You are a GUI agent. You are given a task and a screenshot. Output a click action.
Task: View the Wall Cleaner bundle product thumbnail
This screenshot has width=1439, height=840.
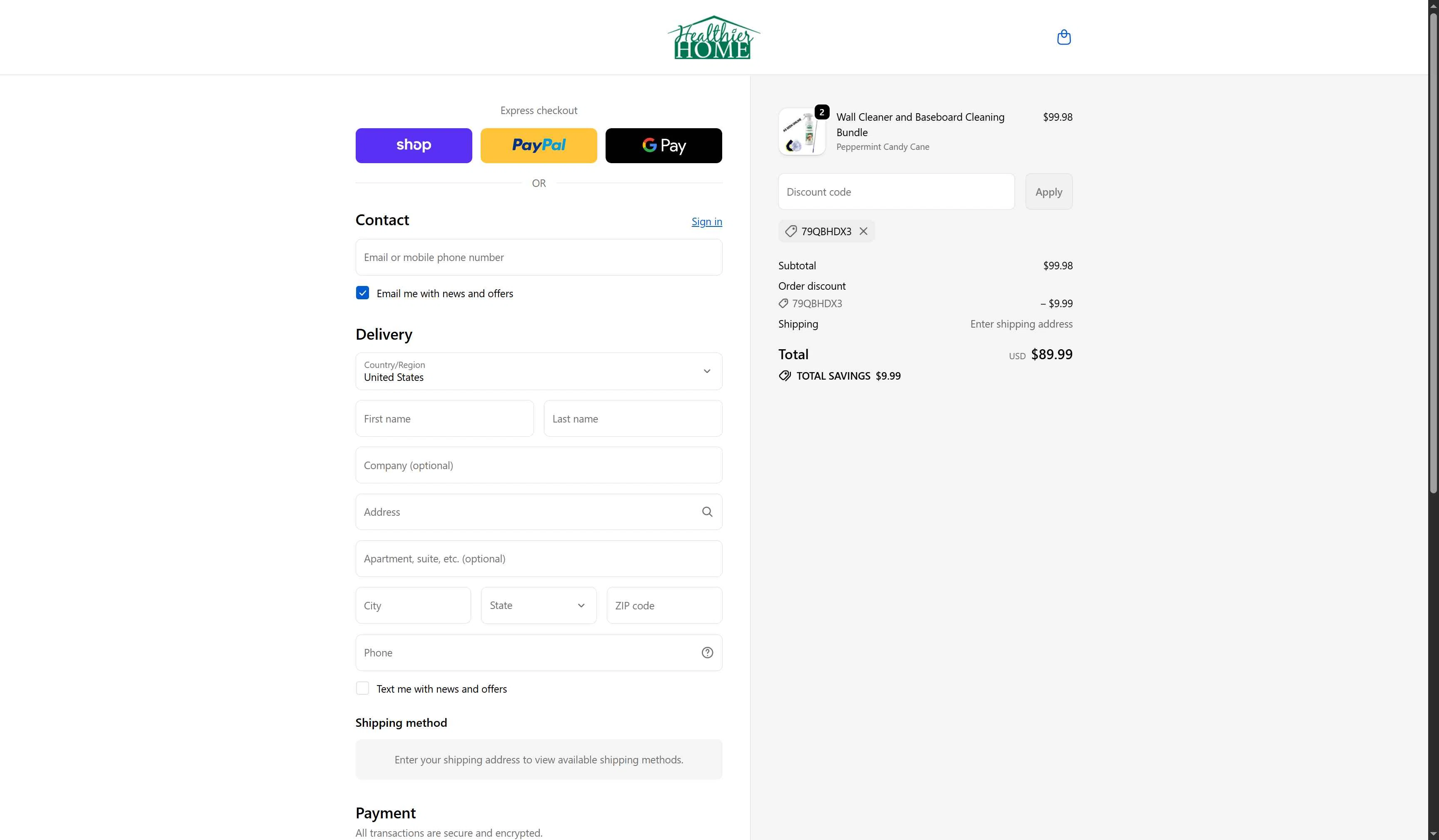pyautogui.click(x=802, y=131)
